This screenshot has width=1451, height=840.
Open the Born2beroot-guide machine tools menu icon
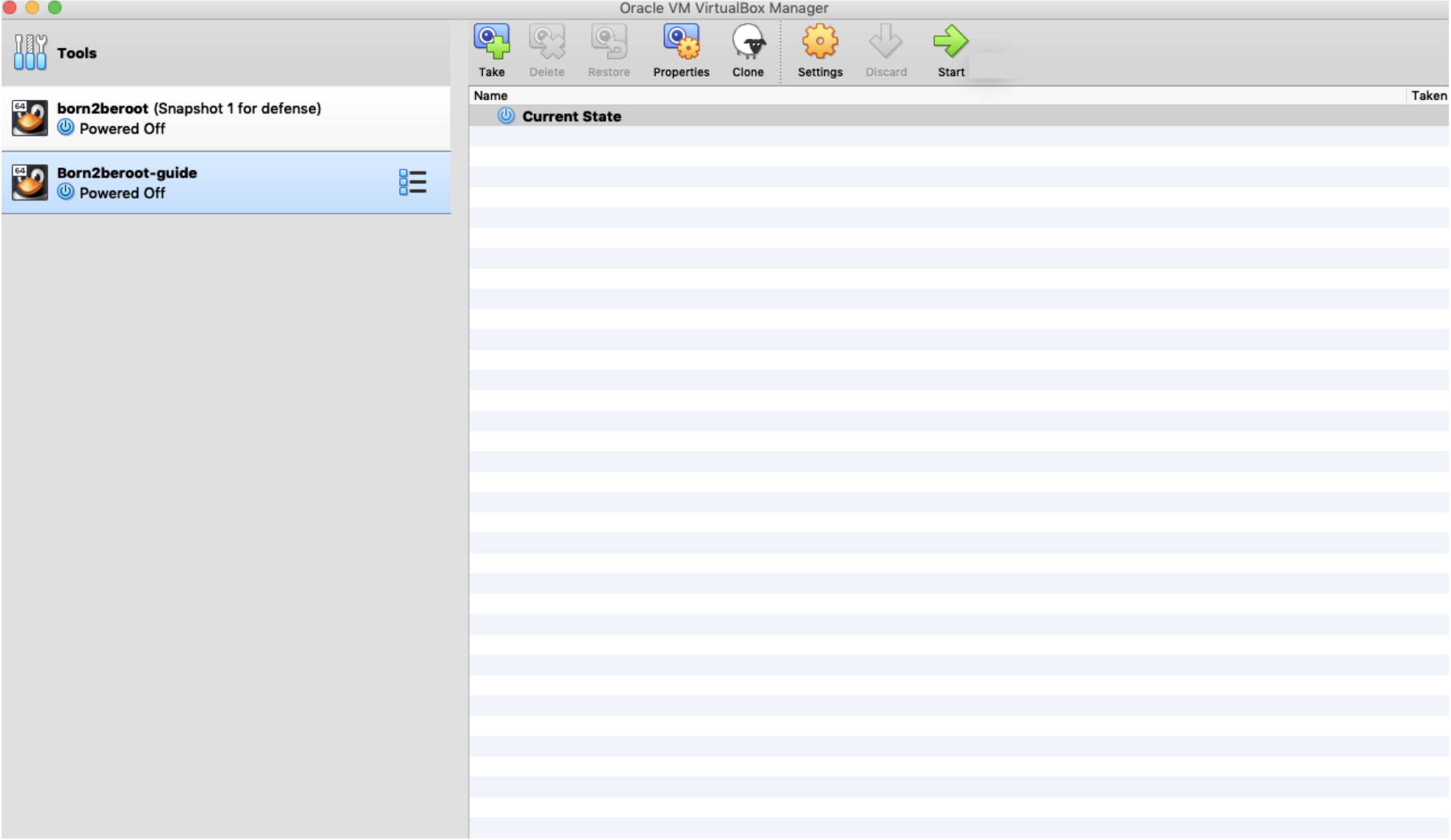tap(412, 182)
